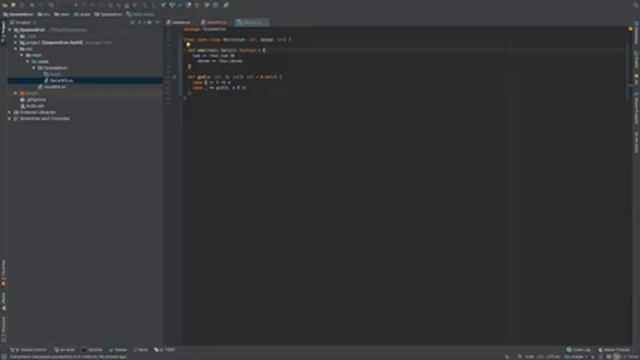Image resolution: width=640 pixels, height=360 pixels.
Task: Click the project root breadcrumb in navigation bar
Action: [x=18, y=14]
